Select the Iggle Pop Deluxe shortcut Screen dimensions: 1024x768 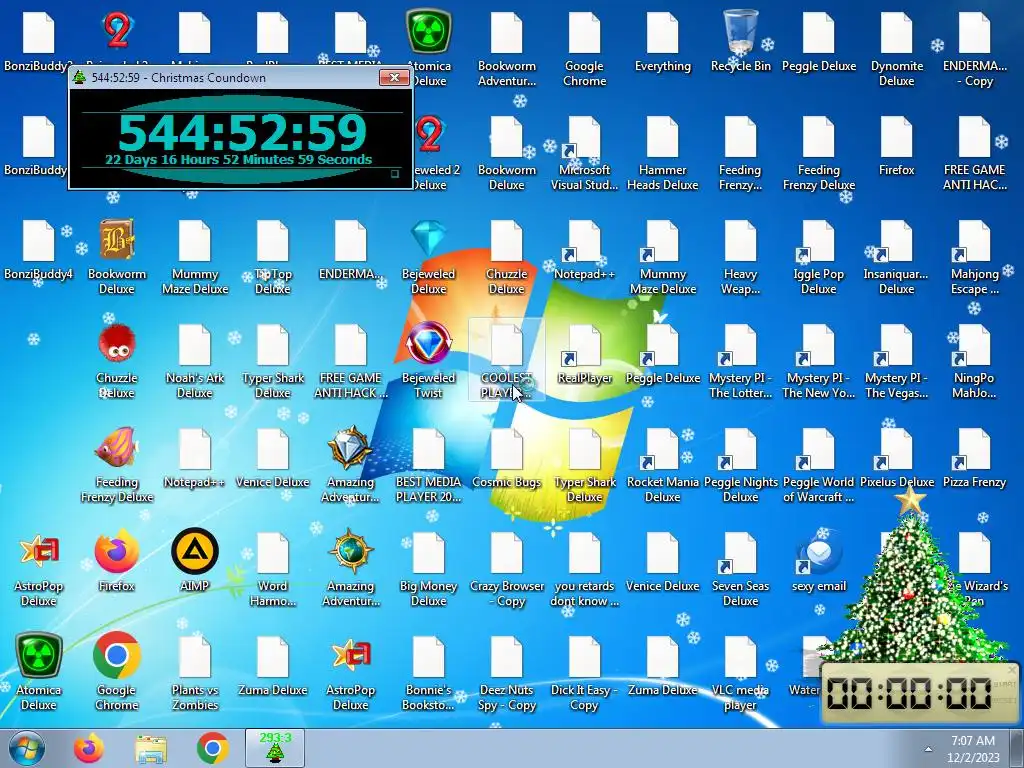819,257
